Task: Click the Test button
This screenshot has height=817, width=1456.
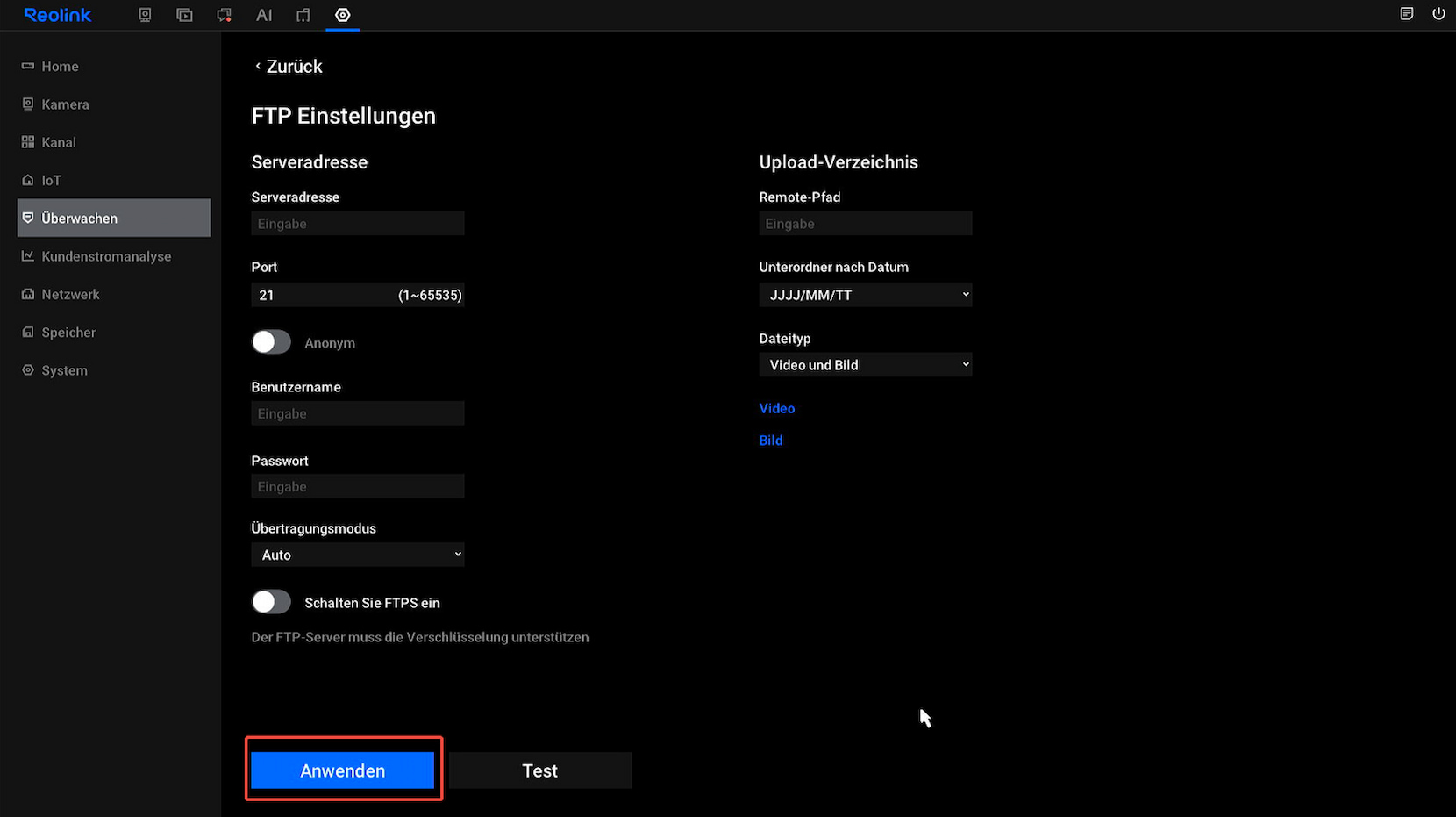Action: [540, 770]
